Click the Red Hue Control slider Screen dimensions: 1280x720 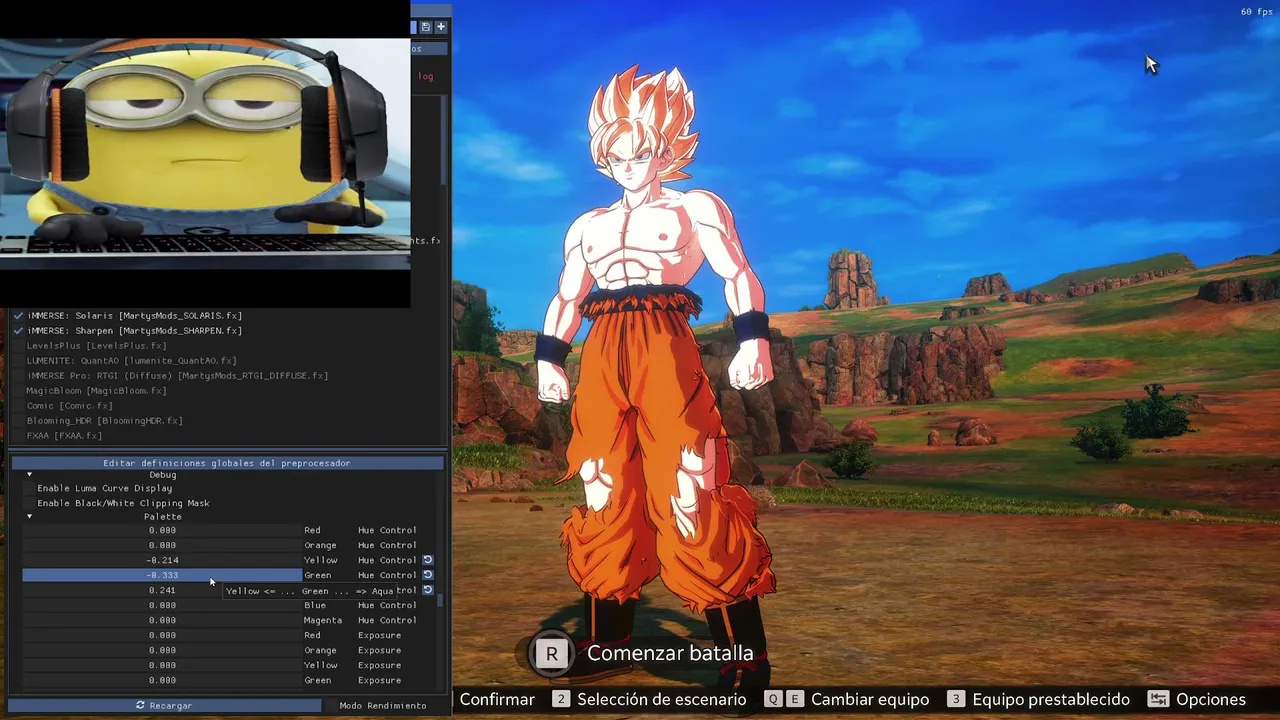click(162, 530)
